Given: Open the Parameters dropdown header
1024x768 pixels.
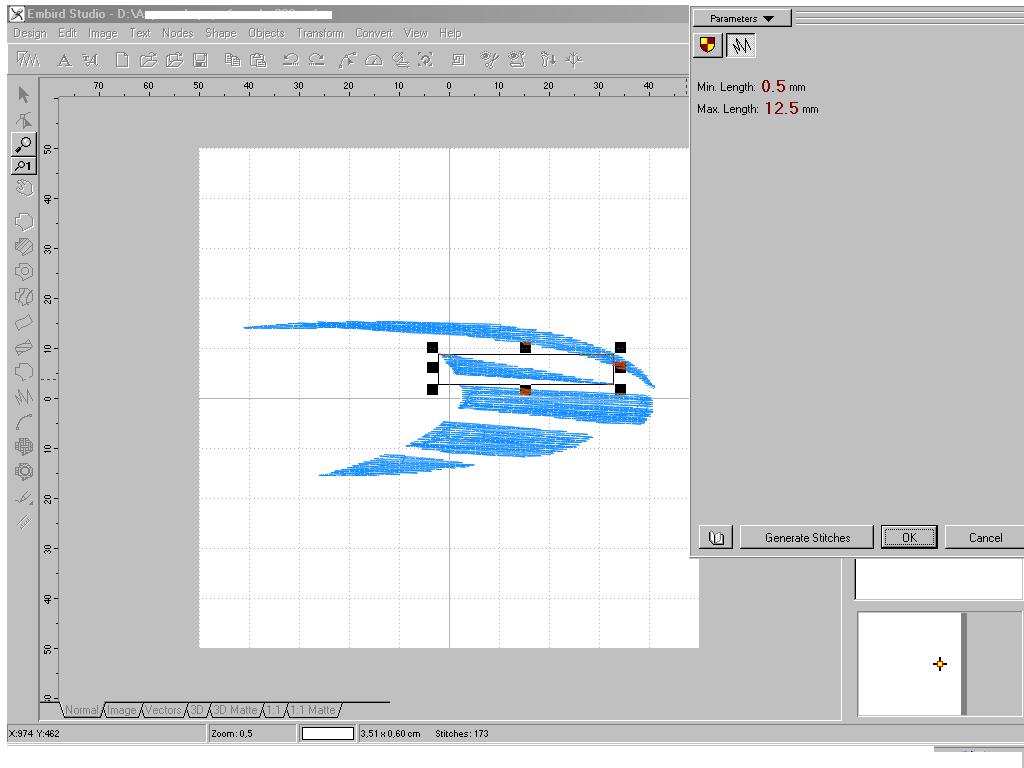Looking at the screenshot, I should coord(741,18).
